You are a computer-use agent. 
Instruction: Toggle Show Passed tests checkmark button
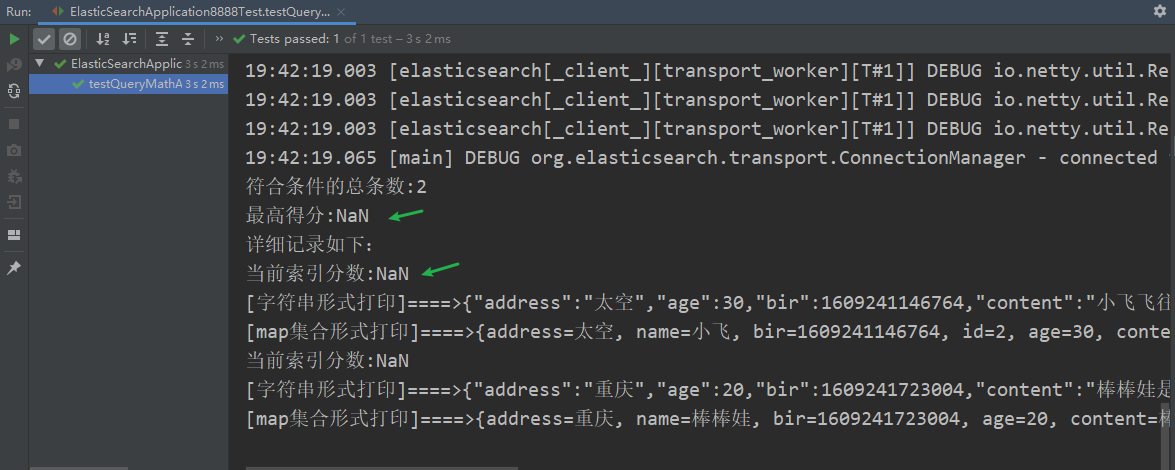[x=44, y=39]
